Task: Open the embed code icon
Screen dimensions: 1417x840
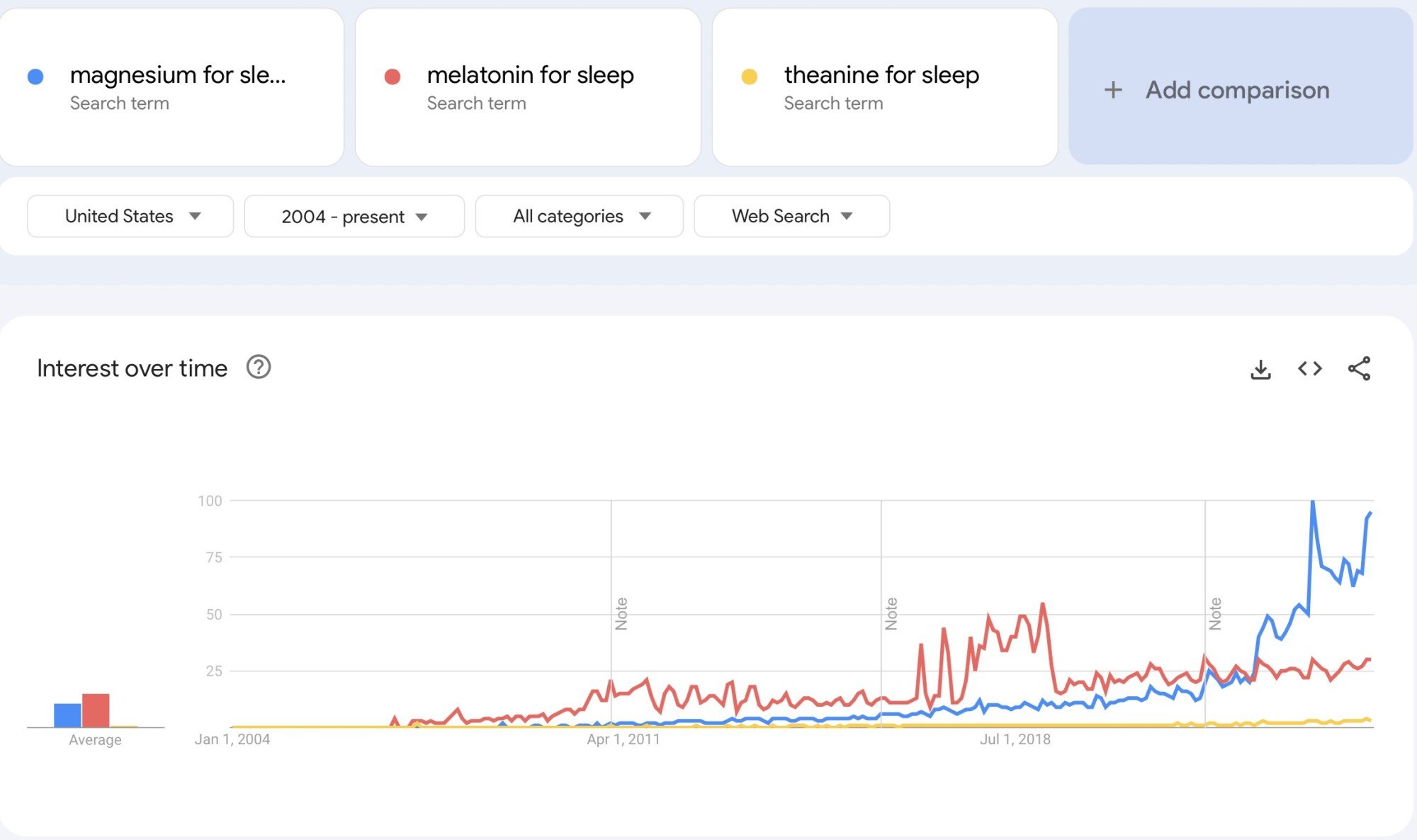Action: pyautogui.click(x=1309, y=369)
